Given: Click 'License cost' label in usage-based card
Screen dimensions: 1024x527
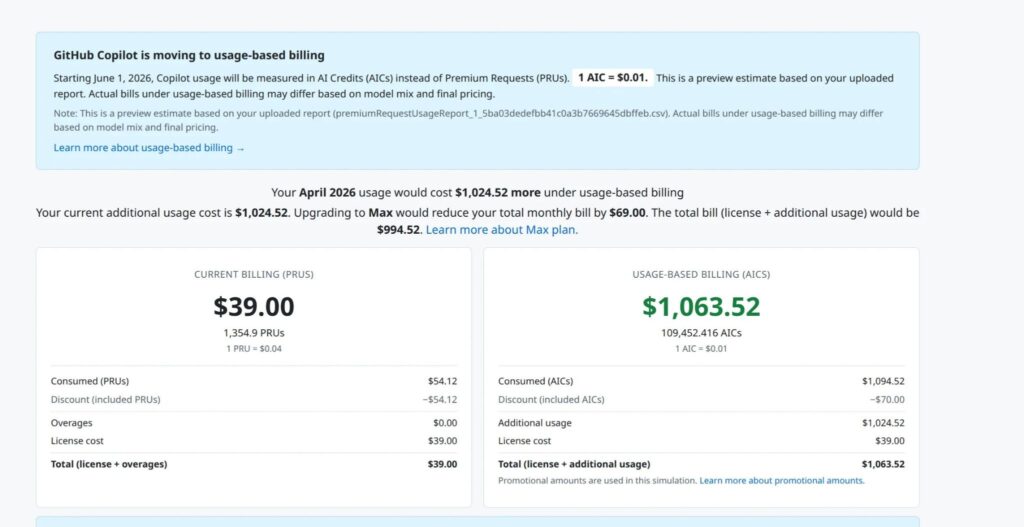Looking at the screenshot, I should (524, 441).
